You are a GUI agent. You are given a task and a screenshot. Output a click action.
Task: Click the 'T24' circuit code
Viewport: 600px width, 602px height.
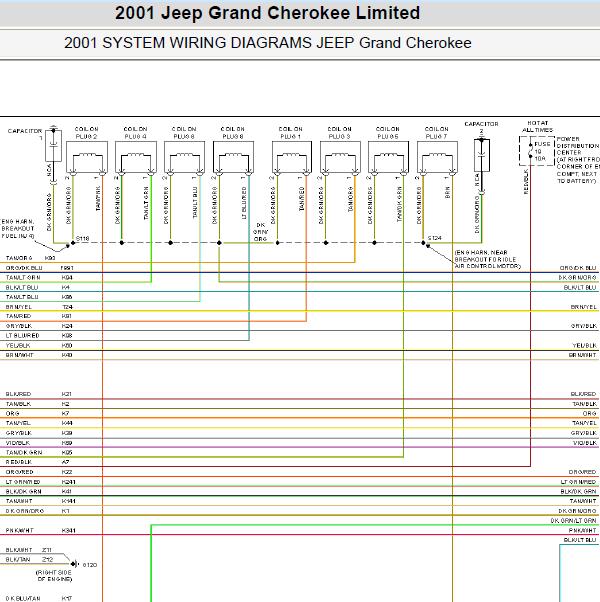67,307
